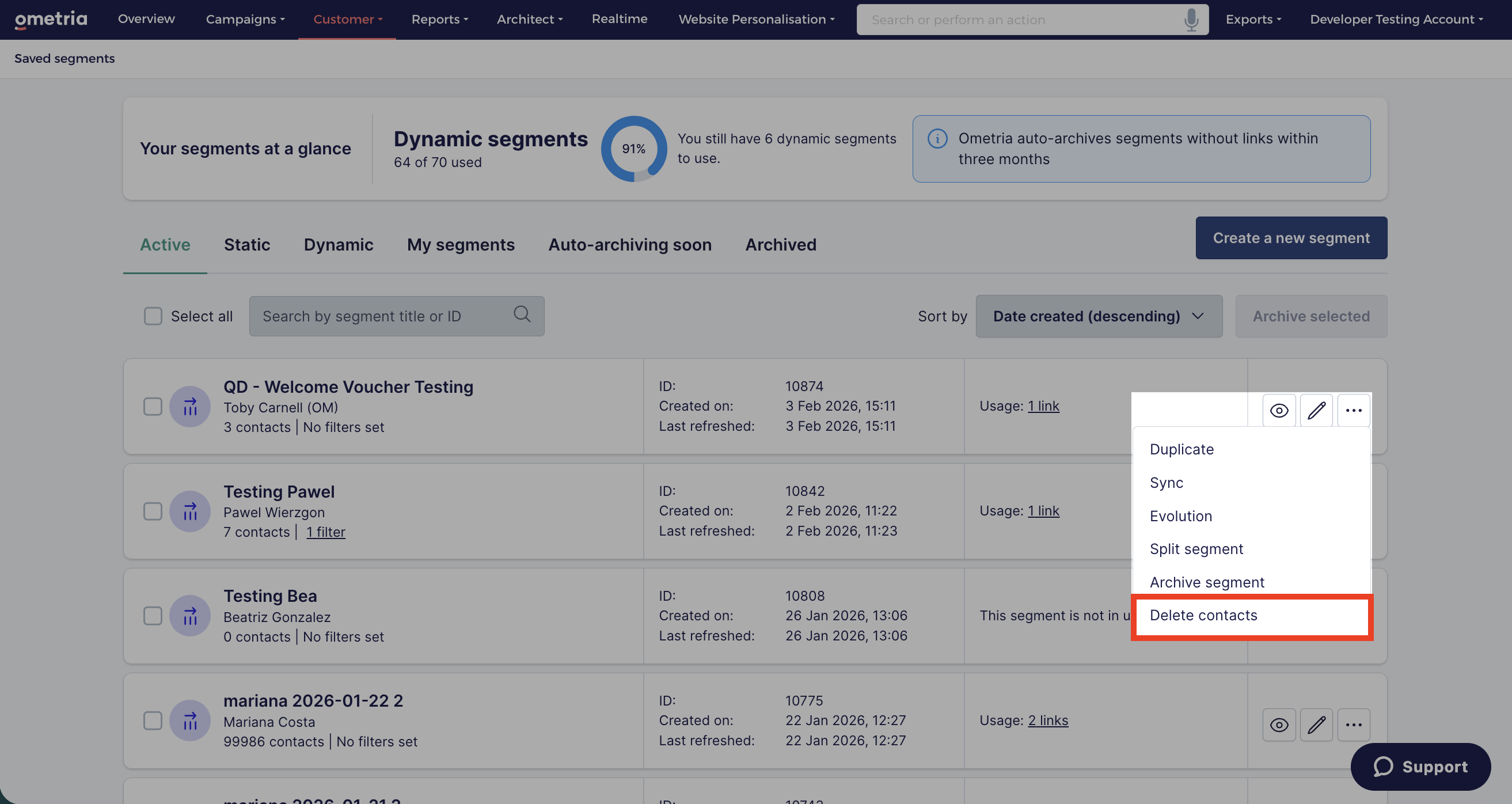Open the Developer Testing Account menu
This screenshot has height=804, width=1512.
point(1396,20)
